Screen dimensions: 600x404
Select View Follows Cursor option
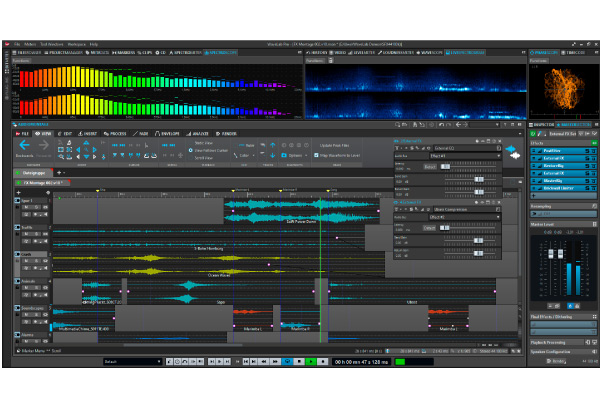click(x=209, y=150)
